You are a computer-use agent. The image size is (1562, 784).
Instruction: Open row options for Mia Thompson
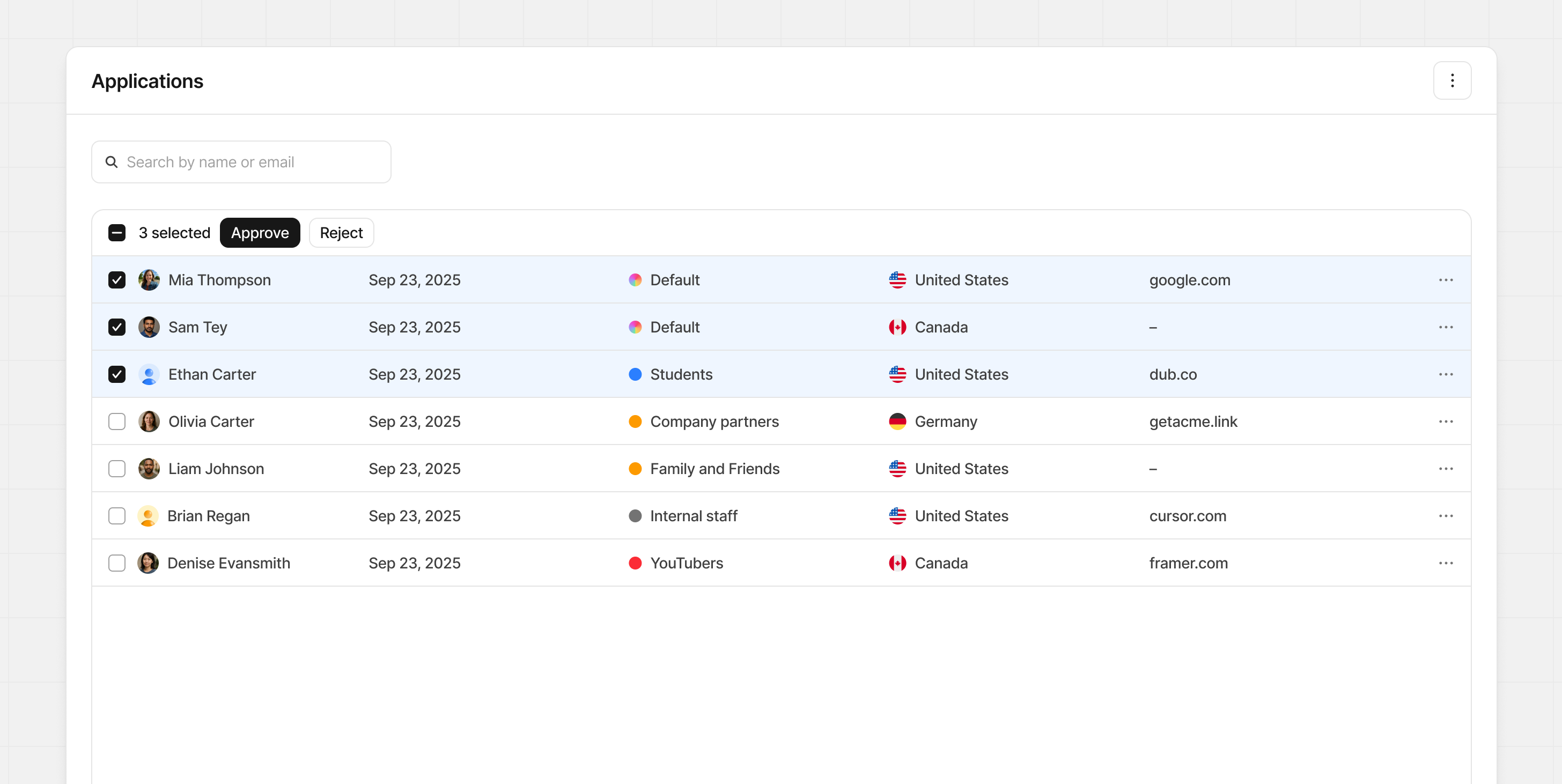tap(1446, 280)
